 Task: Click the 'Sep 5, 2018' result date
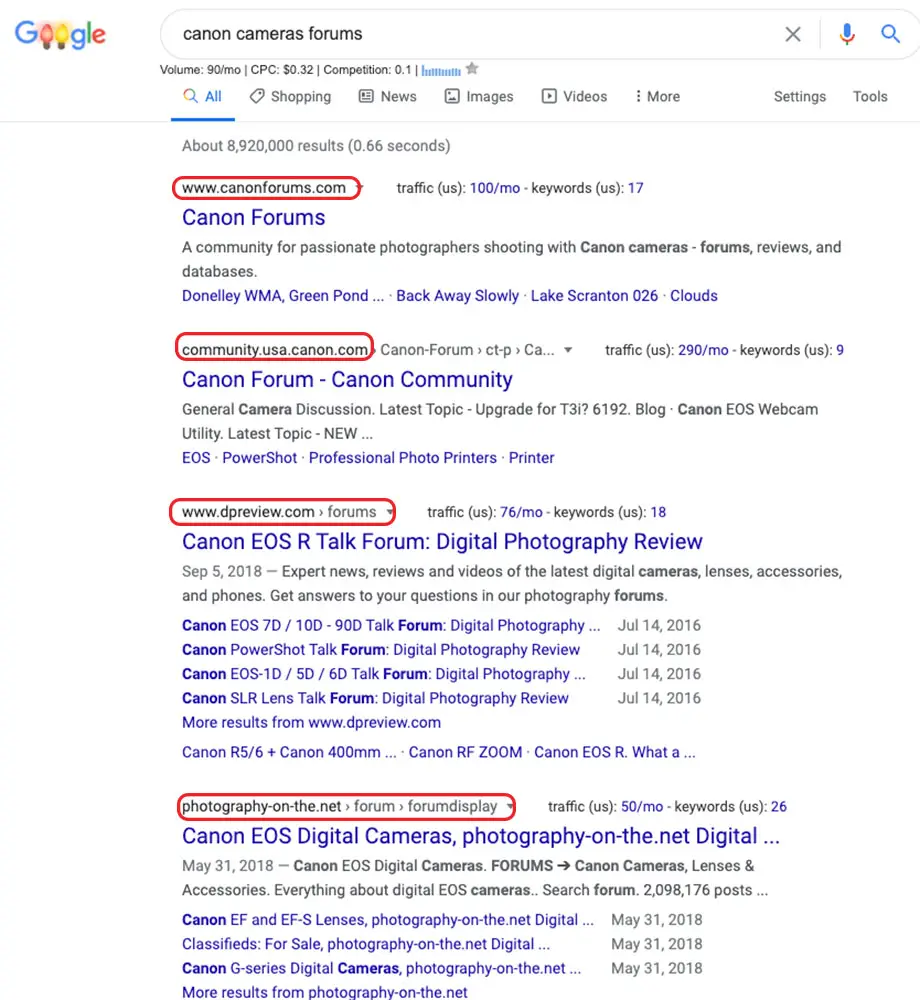(x=222, y=571)
